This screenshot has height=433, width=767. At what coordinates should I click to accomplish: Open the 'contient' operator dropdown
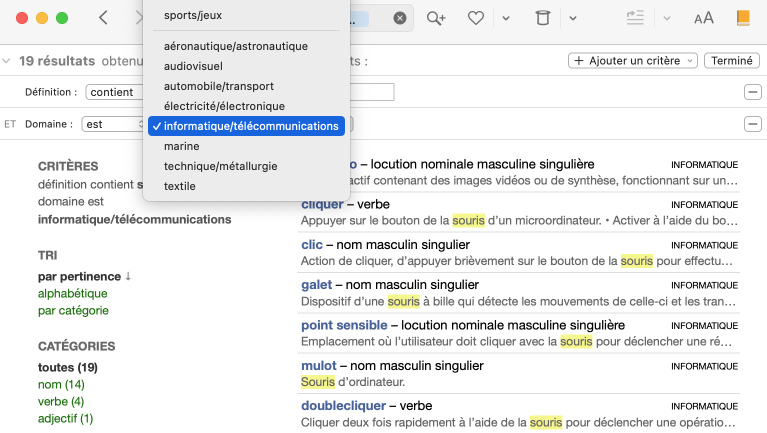[115, 92]
